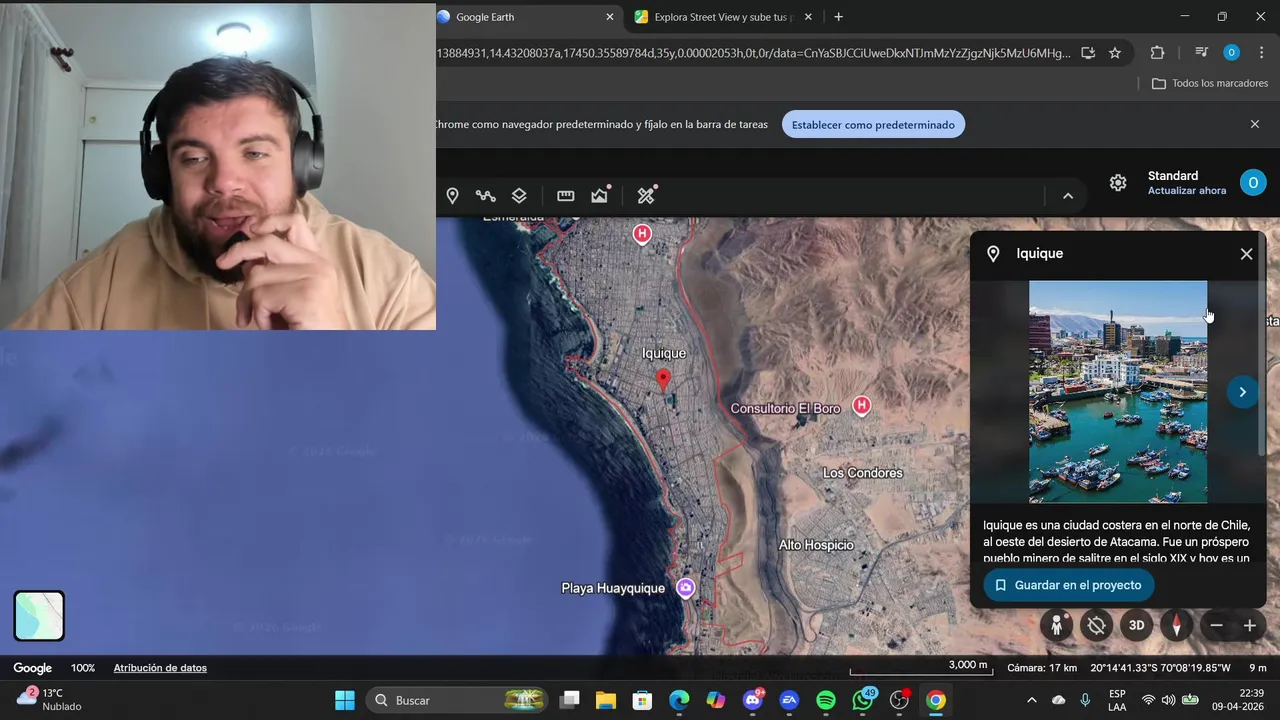Open Chrome extensions puzzle icon
Screen dimensions: 1280x720
pos(1157,53)
